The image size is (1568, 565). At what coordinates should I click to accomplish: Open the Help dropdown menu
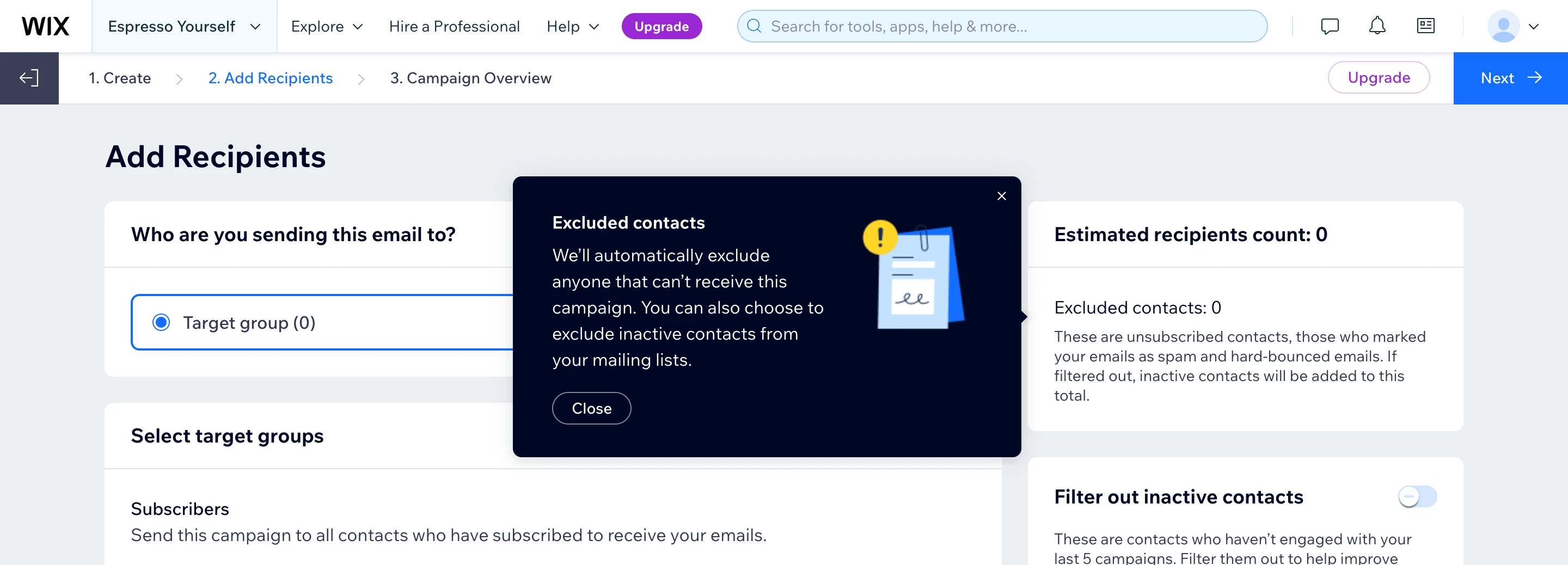573,26
